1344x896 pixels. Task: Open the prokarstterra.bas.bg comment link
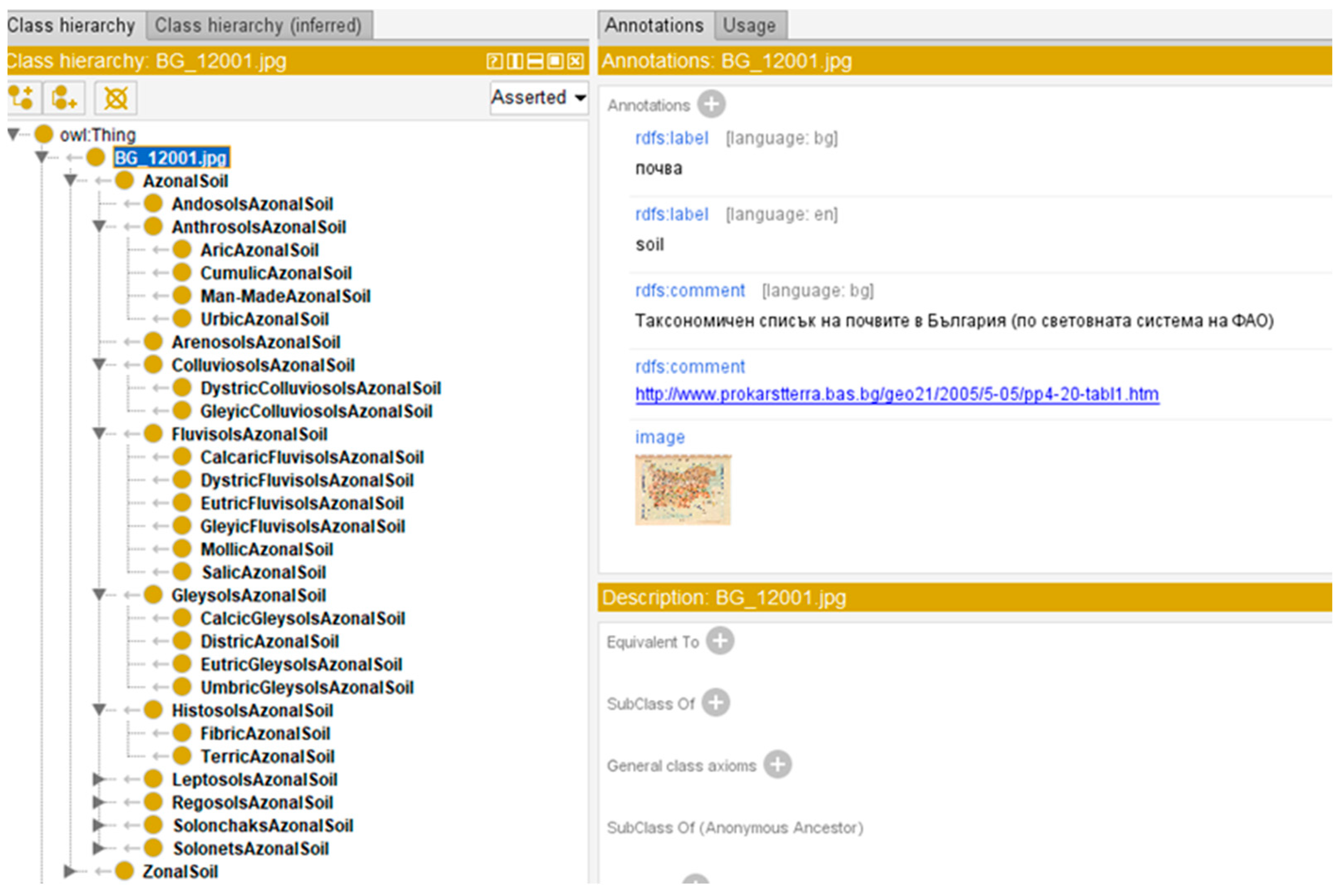[x=897, y=394]
